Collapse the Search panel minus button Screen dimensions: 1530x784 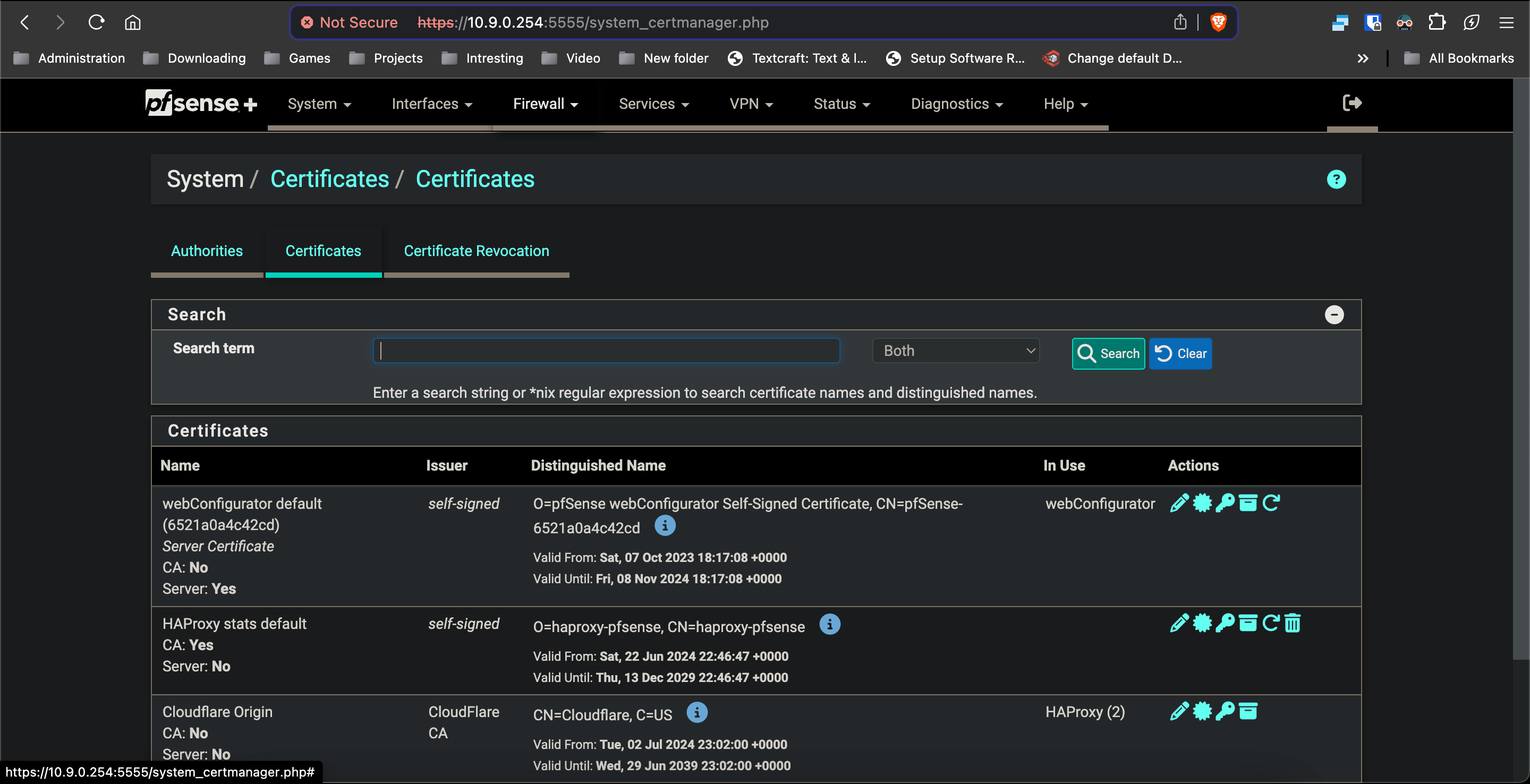click(x=1334, y=315)
